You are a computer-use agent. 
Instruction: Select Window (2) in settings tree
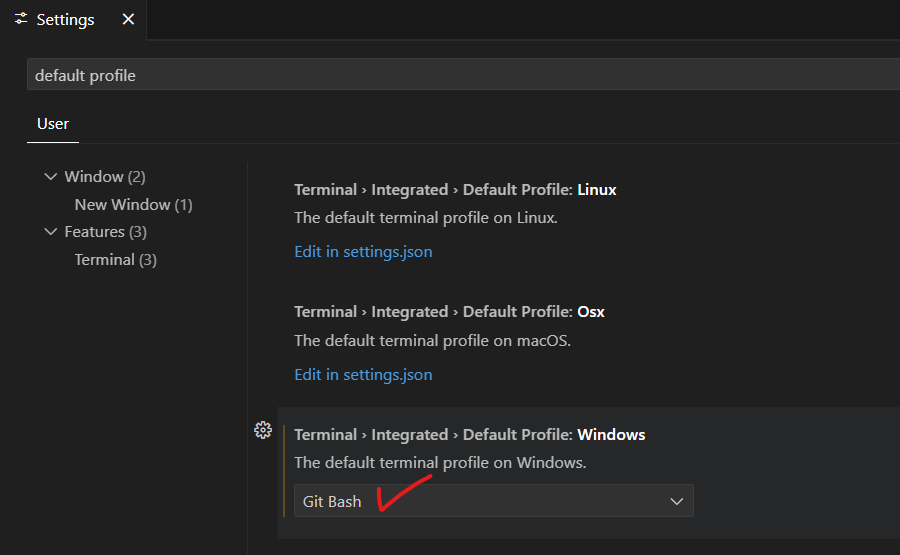tap(104, 177)
